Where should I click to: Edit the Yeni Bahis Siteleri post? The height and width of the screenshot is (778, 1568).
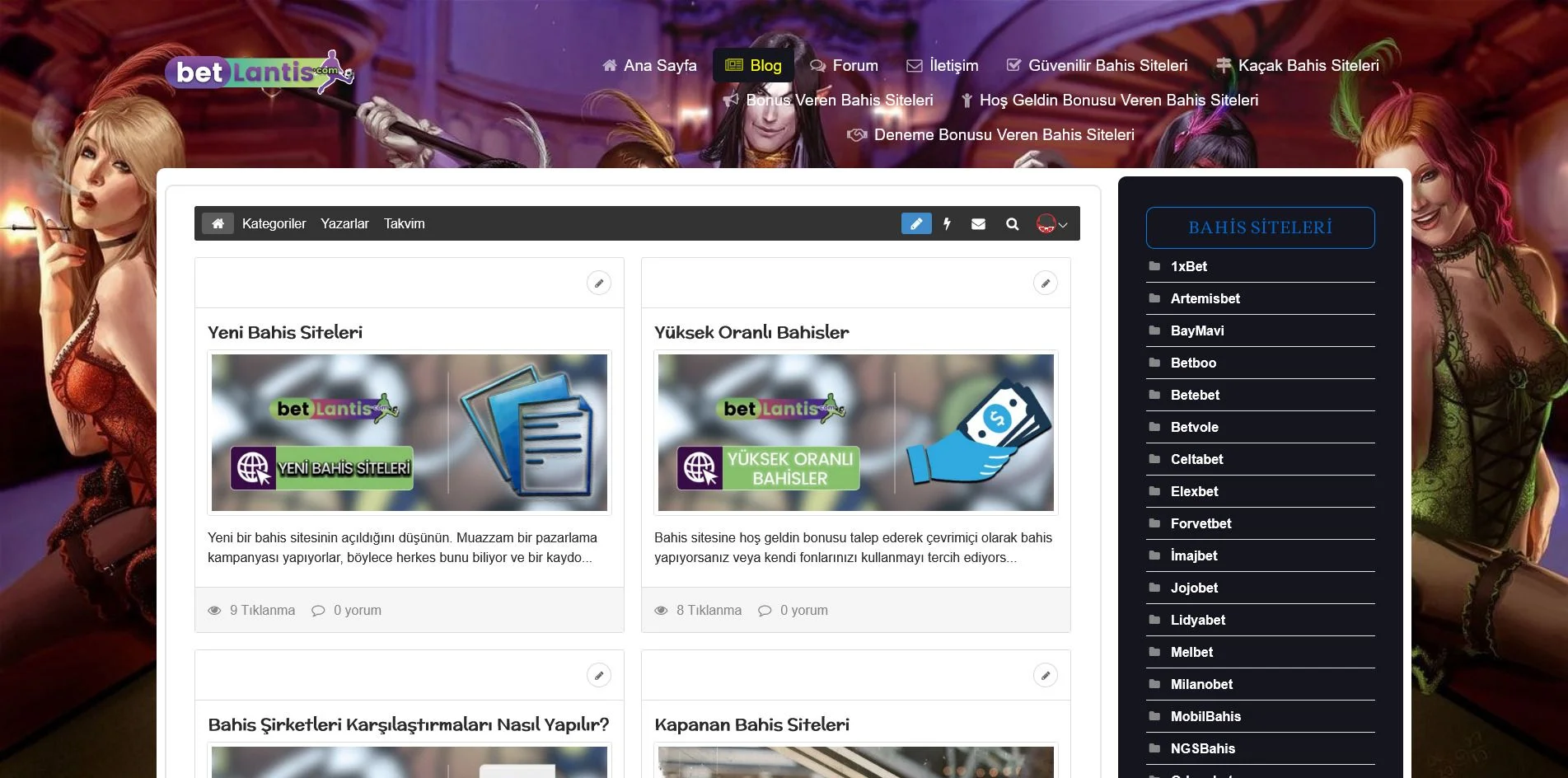(x=599, y=284)
